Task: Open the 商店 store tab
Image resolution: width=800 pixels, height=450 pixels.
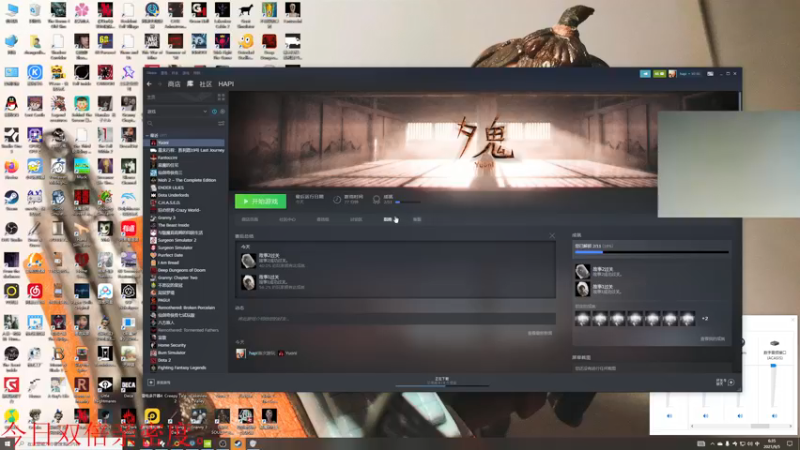Action: click(174, 84)
